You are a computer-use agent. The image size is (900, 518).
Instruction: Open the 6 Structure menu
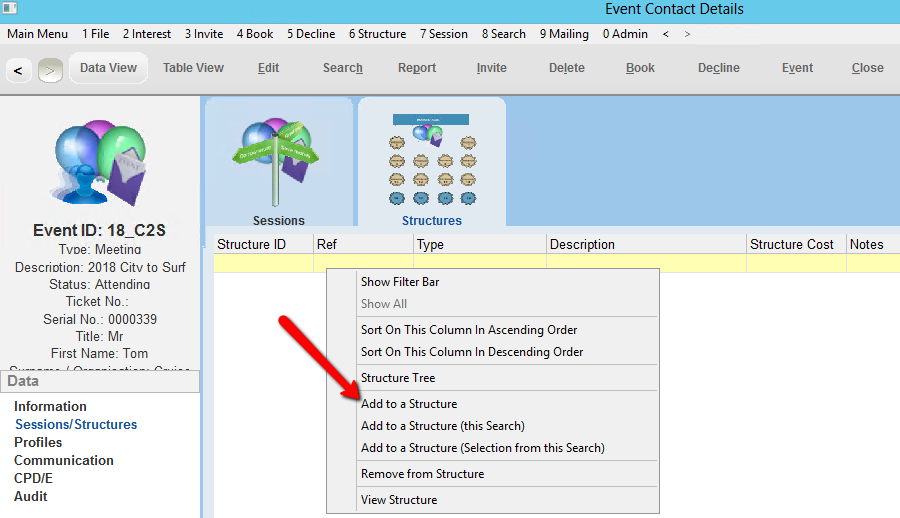[x=377, y=34]
